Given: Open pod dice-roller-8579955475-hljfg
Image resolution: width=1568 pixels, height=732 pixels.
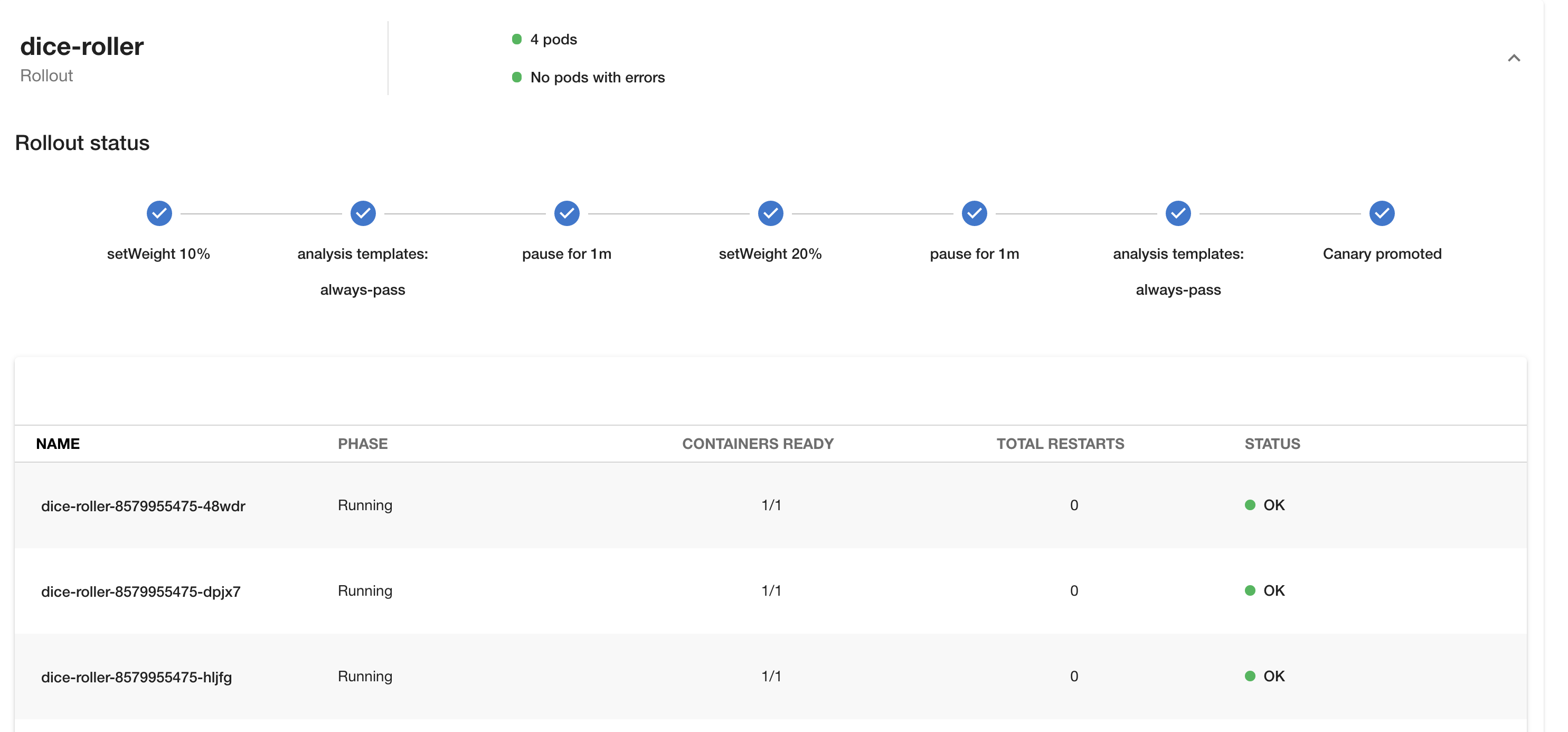Looking at the screenshot, I should 136,677.
